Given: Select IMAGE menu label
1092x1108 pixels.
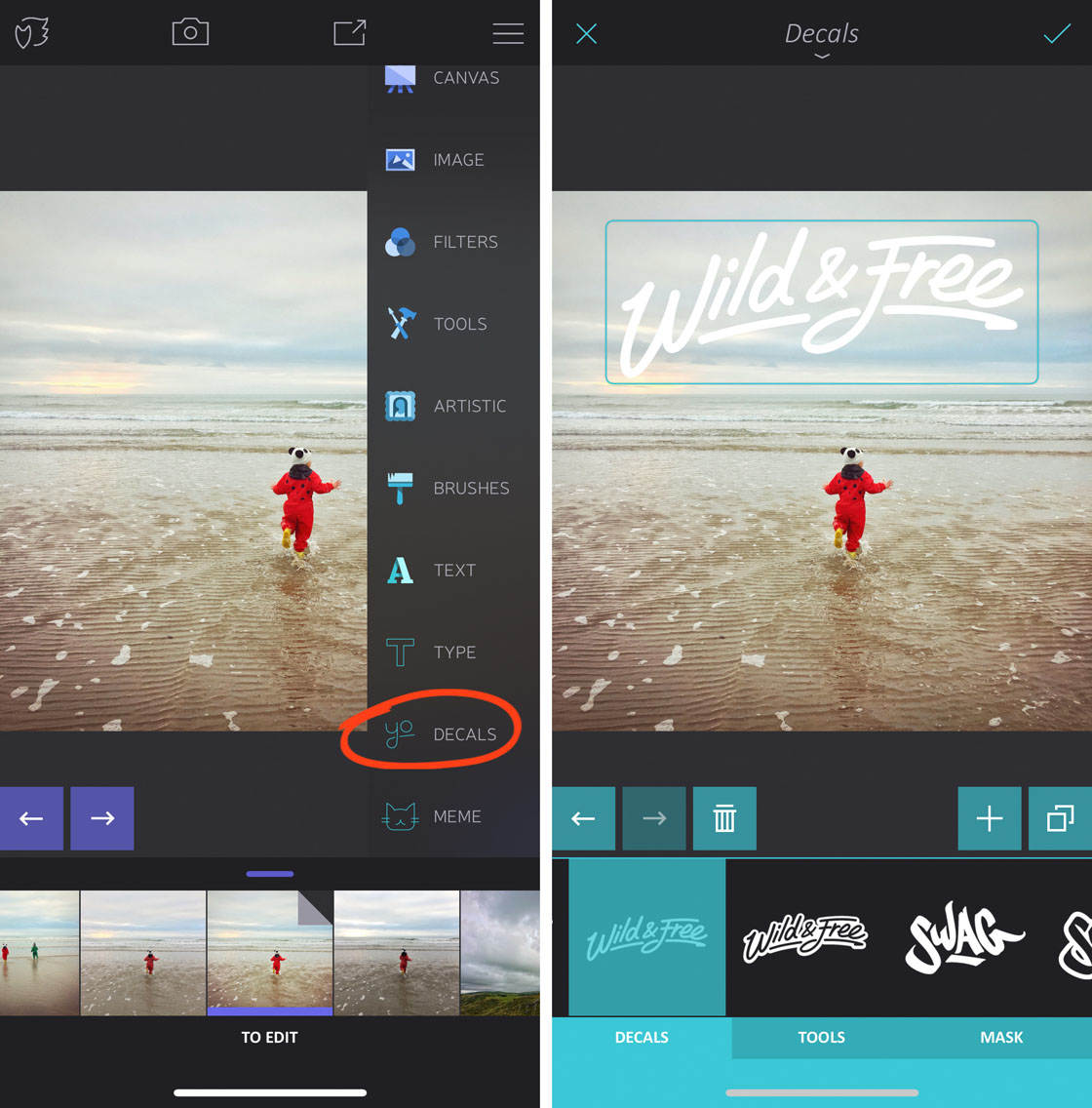Looking at the screenshot, I should 458,160.
